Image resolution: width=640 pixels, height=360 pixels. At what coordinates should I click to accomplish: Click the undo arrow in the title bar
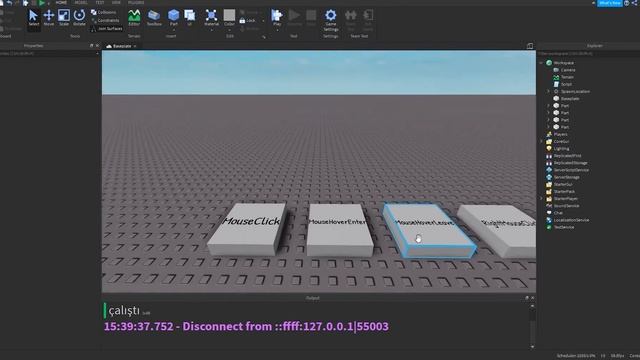click(x=9, y=3)
